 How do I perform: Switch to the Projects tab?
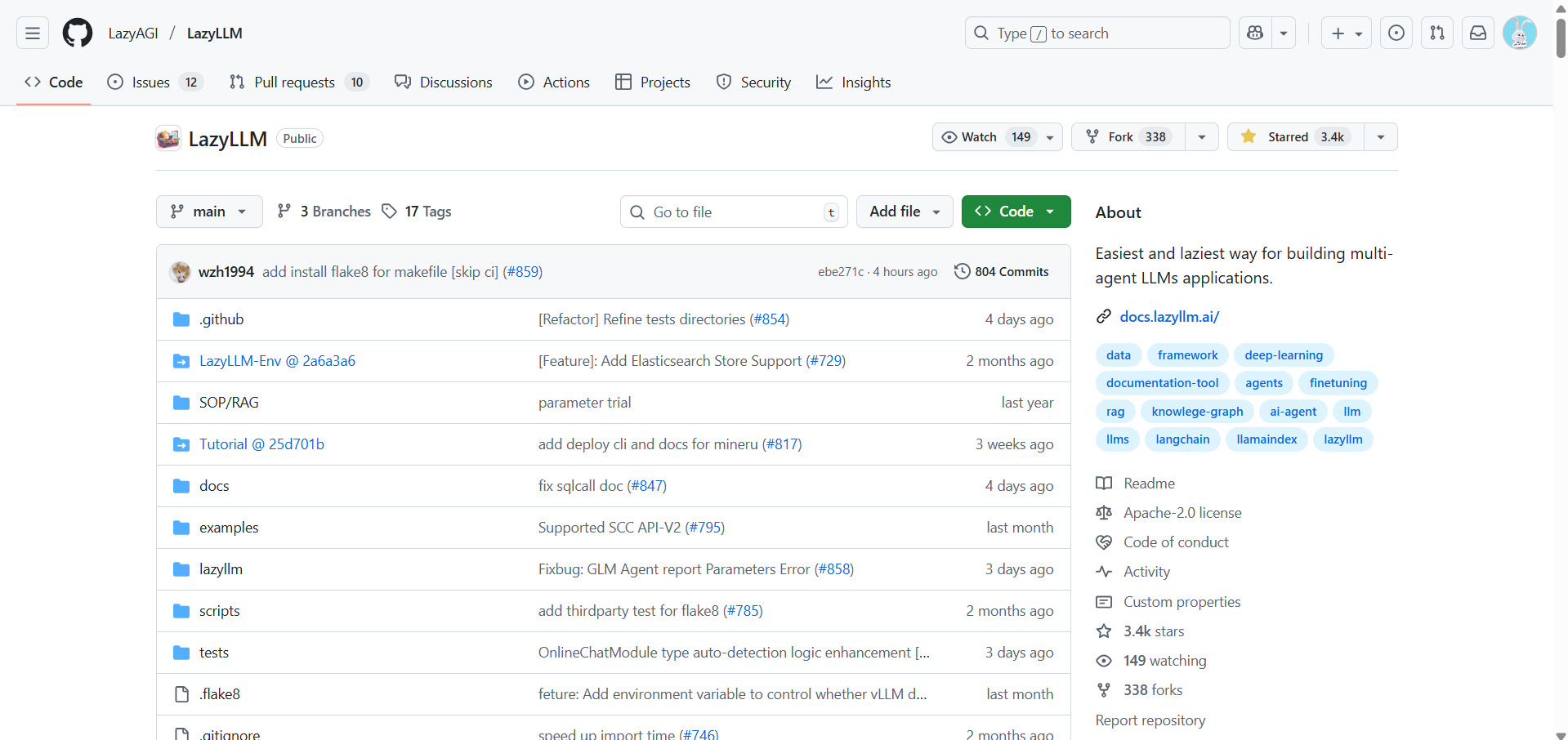click(653, 82)
